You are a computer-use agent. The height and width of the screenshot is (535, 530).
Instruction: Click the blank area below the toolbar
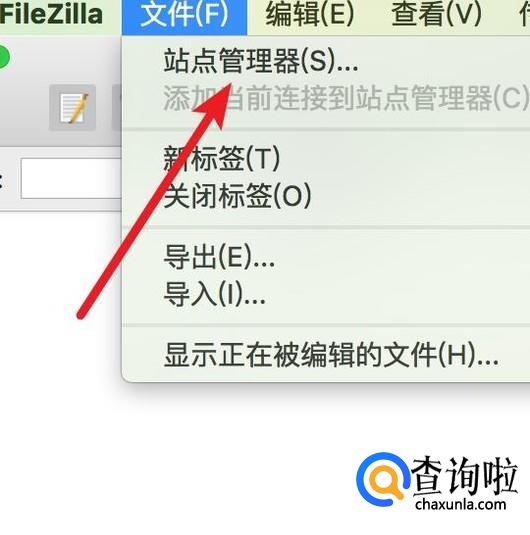(x=61, y=307)
